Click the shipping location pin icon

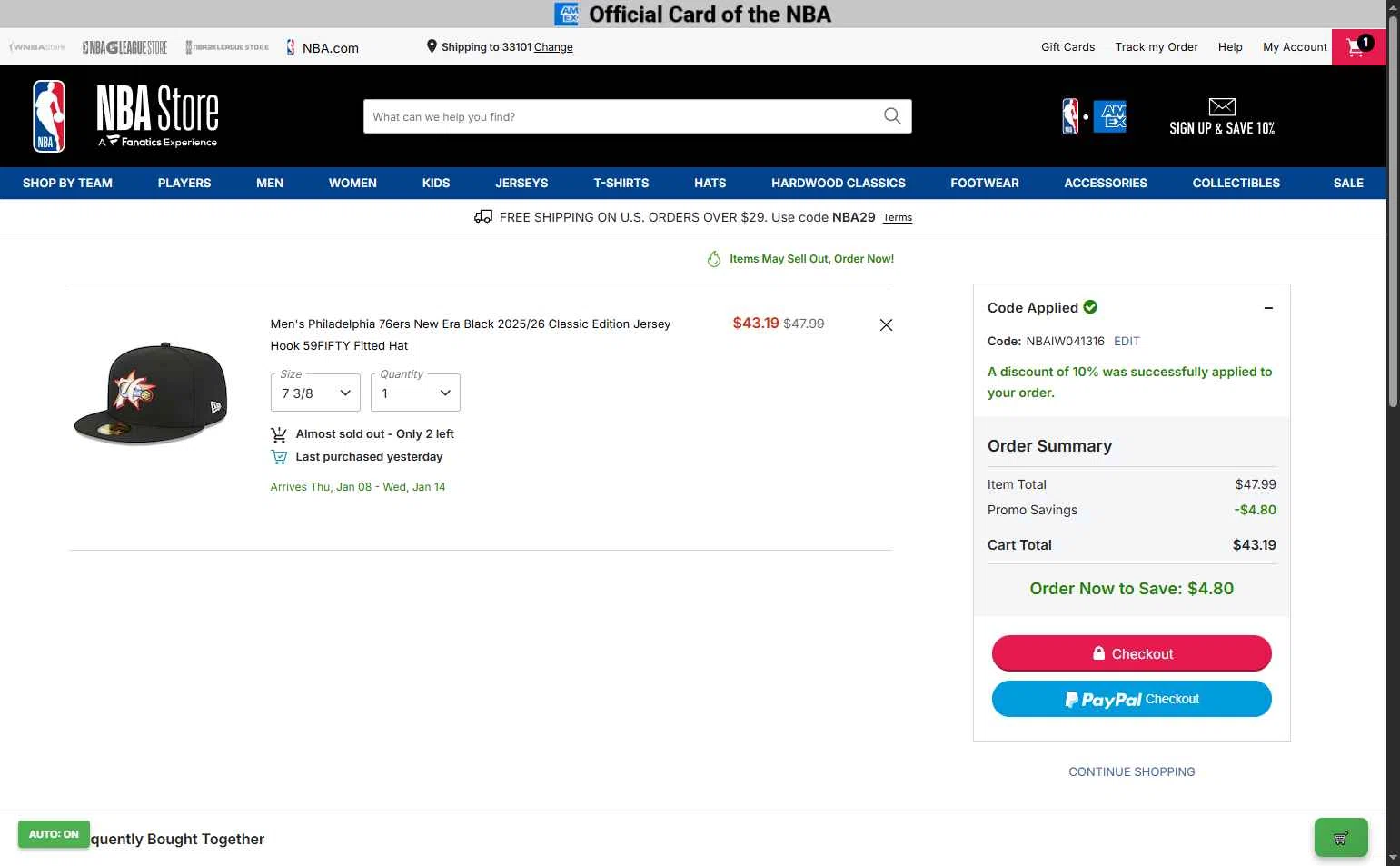(432, 46)
